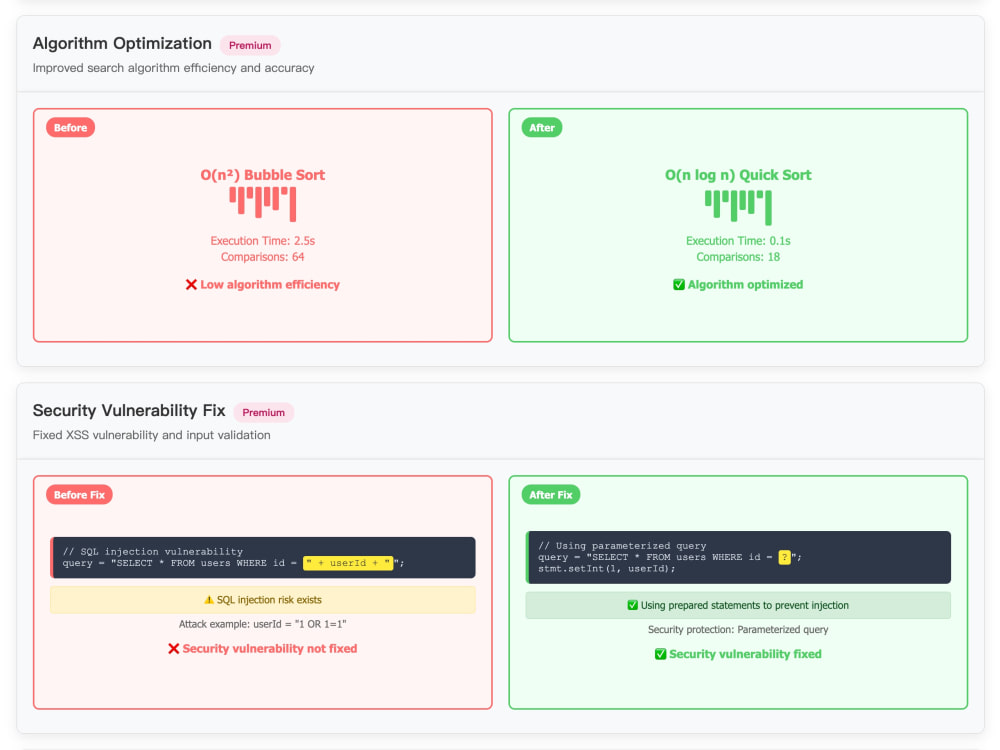Click the green check next to Algorithm optimized
This screenshot has width=1000, height=750.
679,284
